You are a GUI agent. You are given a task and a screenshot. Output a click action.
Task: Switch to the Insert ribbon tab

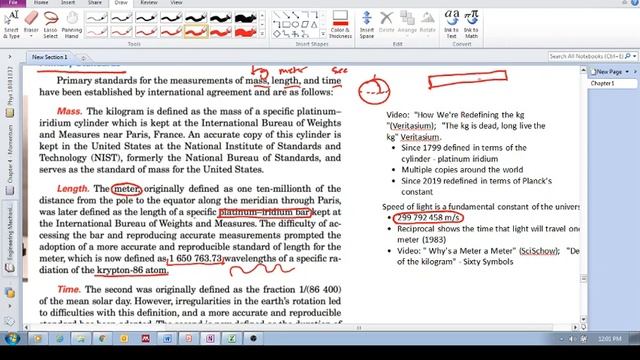(68, 3)
